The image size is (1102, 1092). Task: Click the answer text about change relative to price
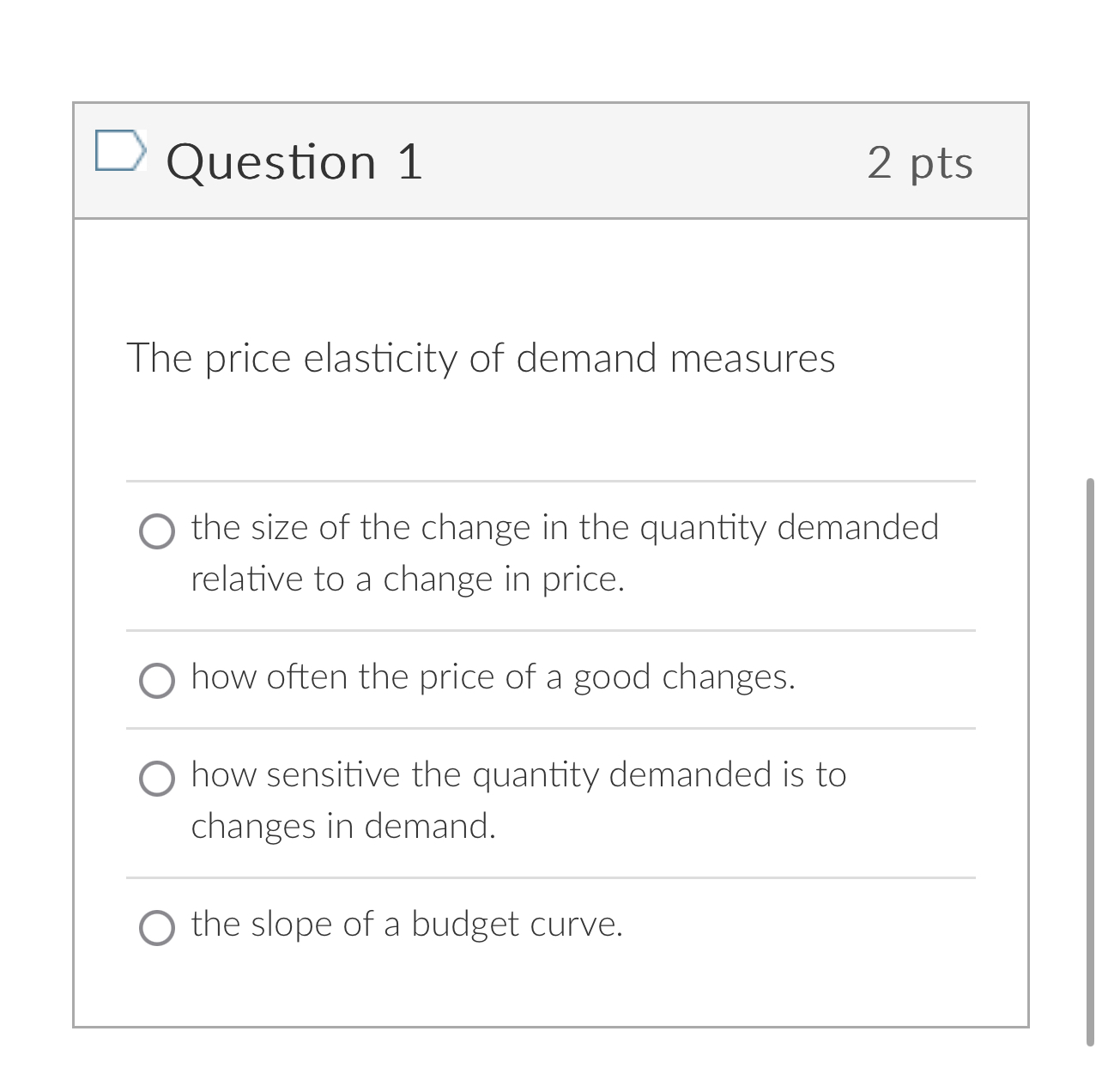click(x=566, y=552)
